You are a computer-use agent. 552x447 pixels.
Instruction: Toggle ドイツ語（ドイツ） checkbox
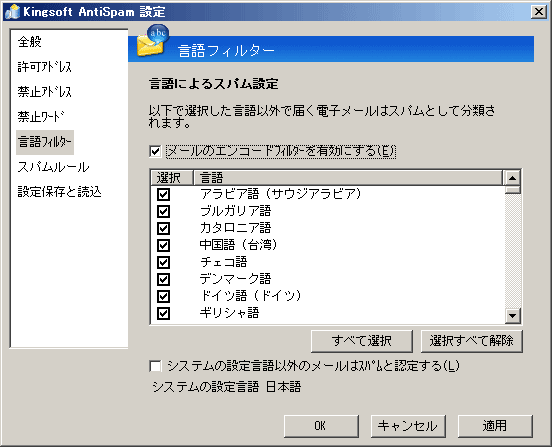[x=163, y=296]
